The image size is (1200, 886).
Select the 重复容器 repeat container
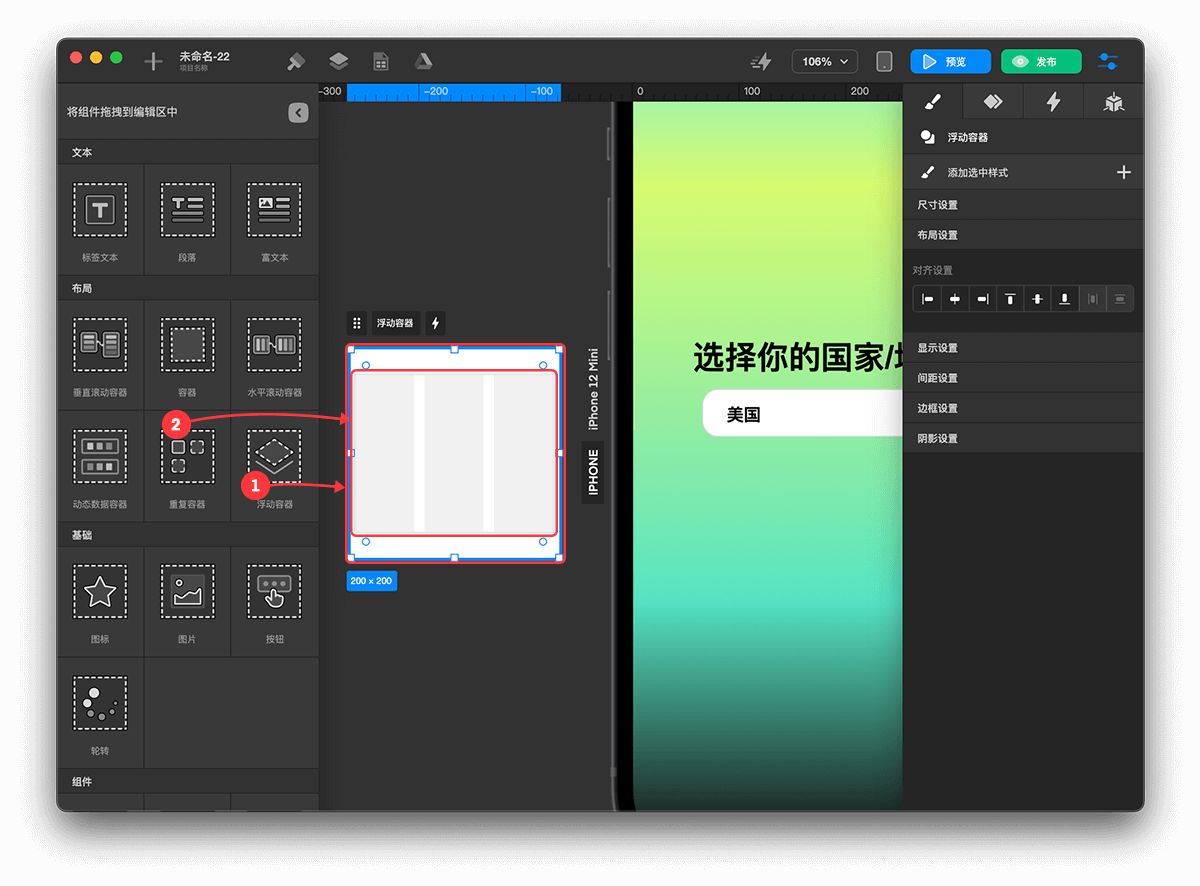(x=187, y=467)
